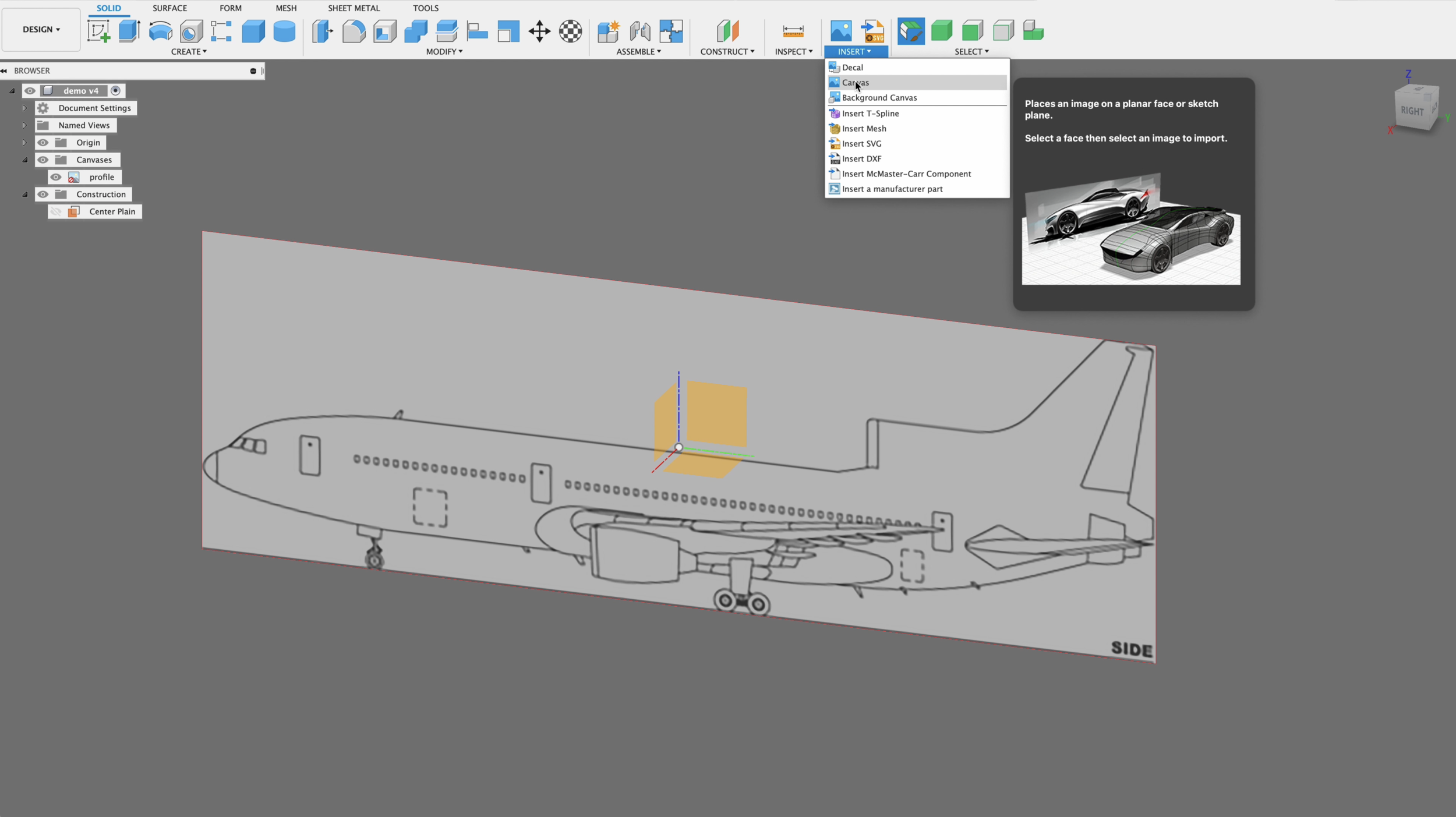Click Insert McMaster-Carr Component
The height and width of the screenshot is (817, 1456).
coord(906,174)
